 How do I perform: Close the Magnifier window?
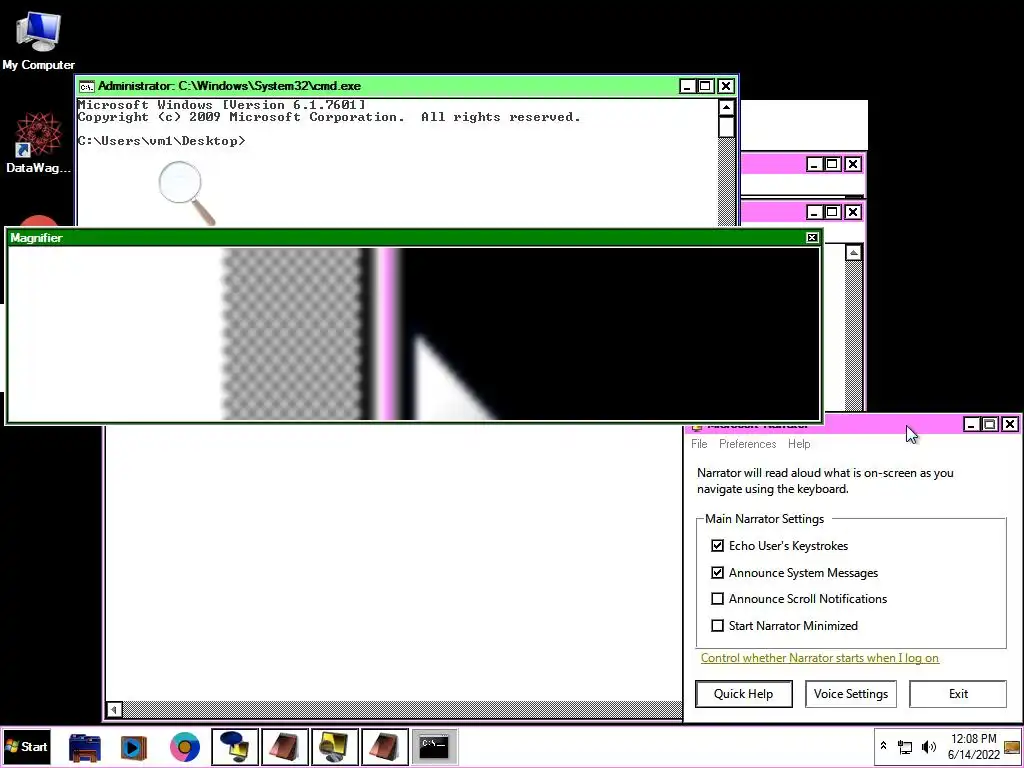(812, 238)
